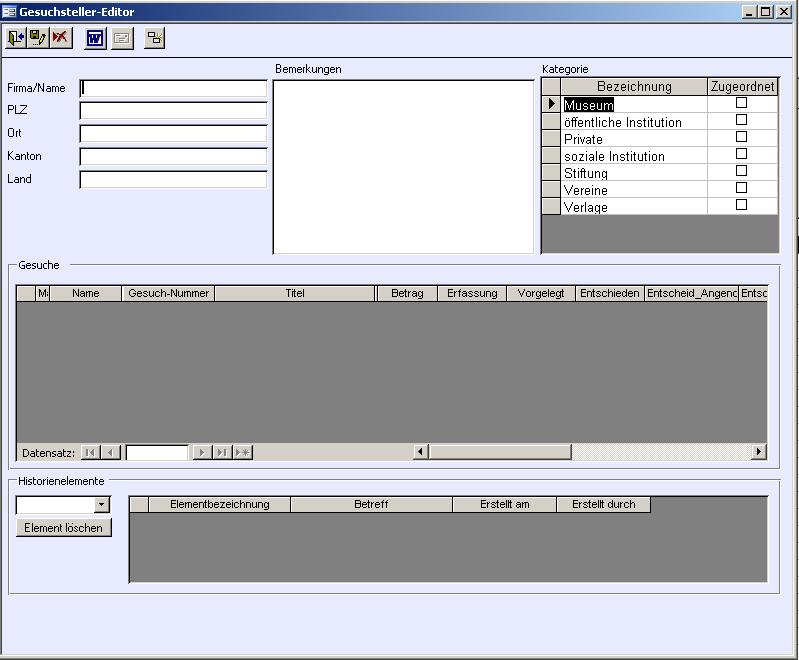This screenshot has width=799, height=660.
Task: Click into the Firma/Name input field
Action: coord(173,88)
